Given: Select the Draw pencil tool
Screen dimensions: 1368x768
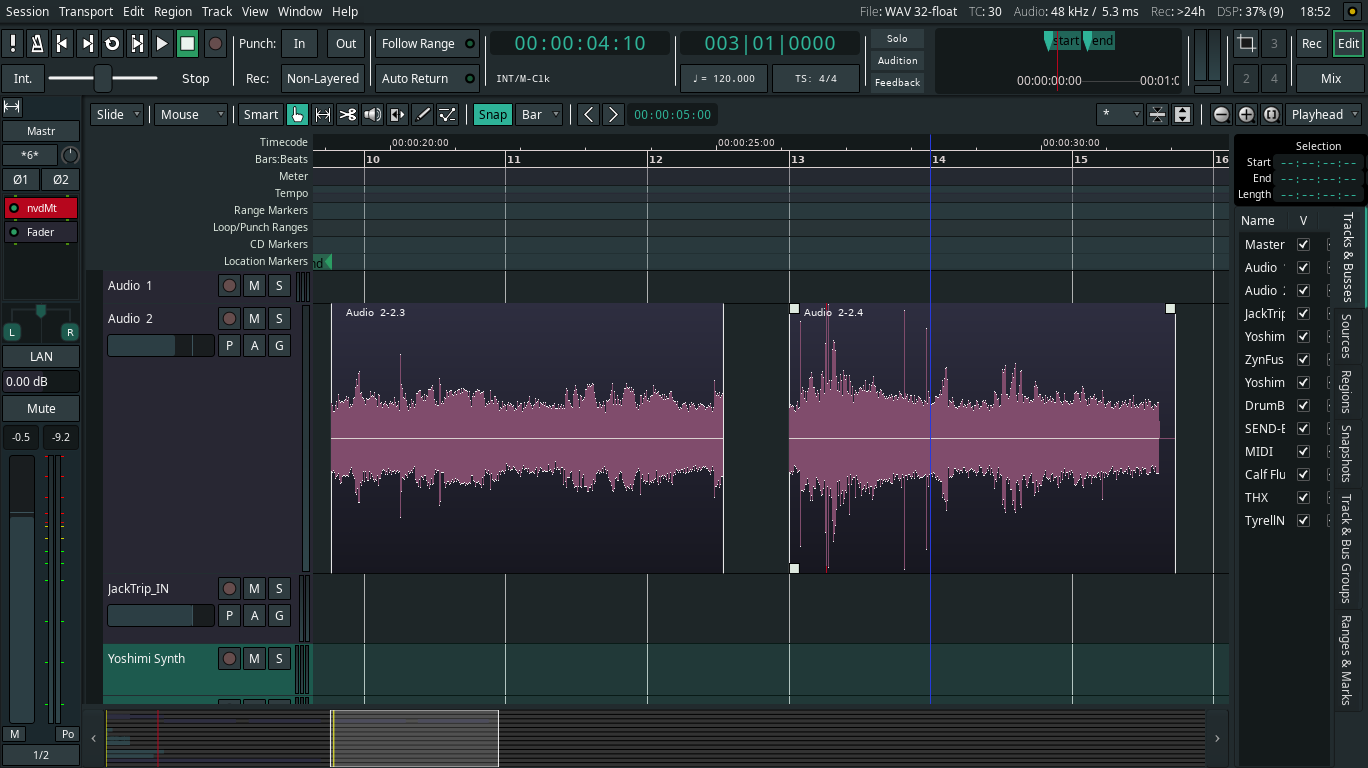Looking at the screenshot, I should click(x=423, y=114).
